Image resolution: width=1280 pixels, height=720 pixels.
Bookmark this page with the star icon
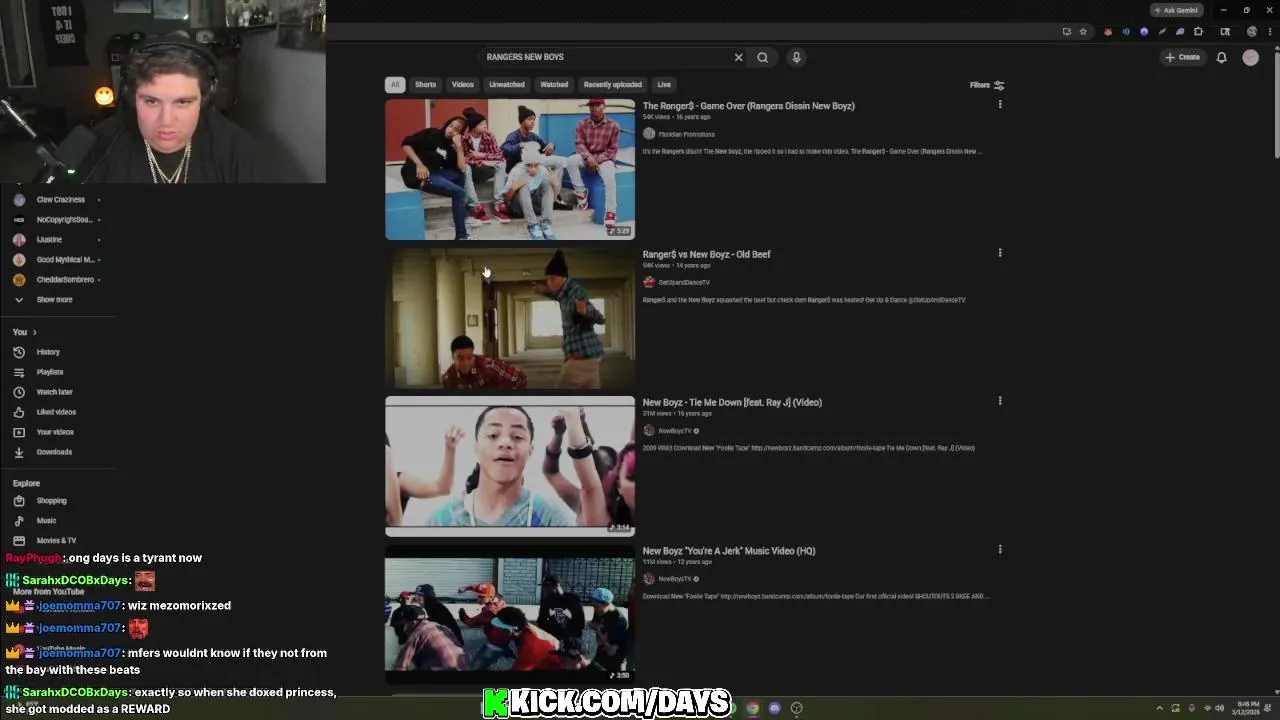pos(1083,31)
